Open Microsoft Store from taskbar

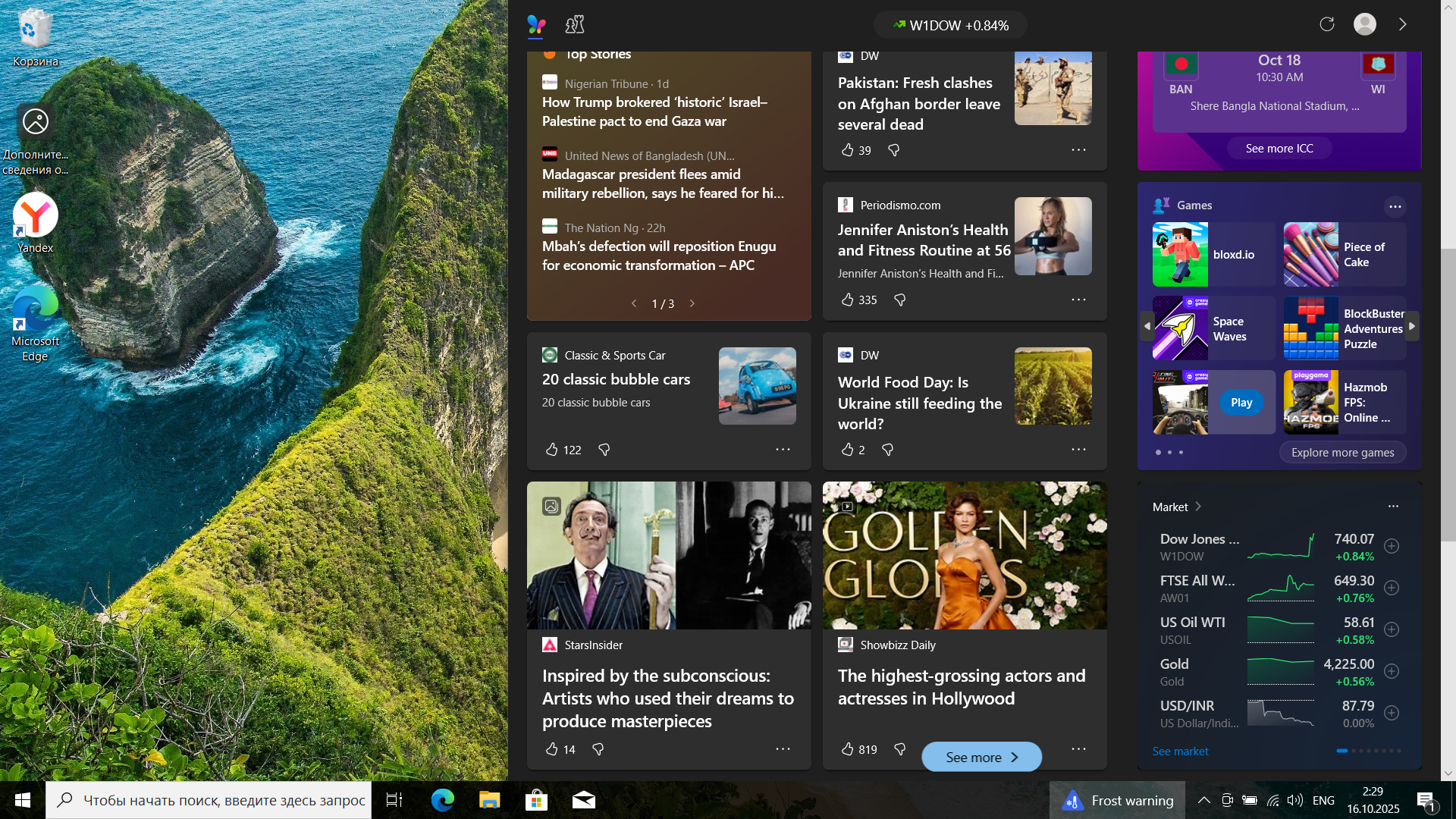pyautogui.click(x=536, y=800)
